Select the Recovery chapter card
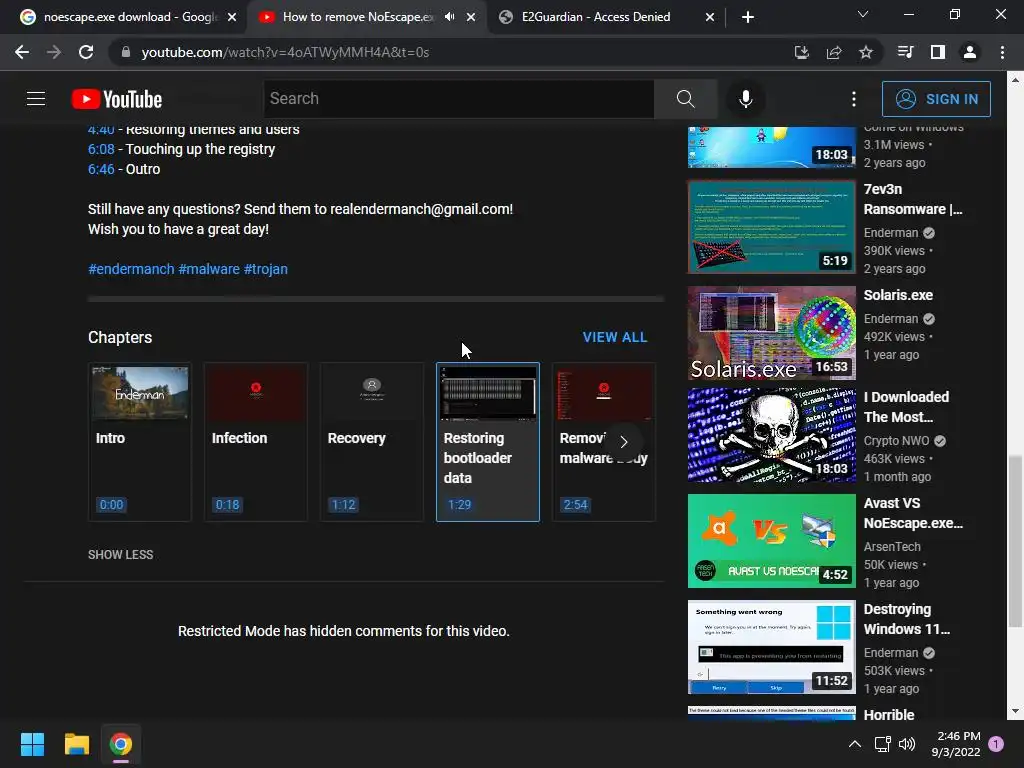Screen dimensions: 1024x768 (372, 442)
